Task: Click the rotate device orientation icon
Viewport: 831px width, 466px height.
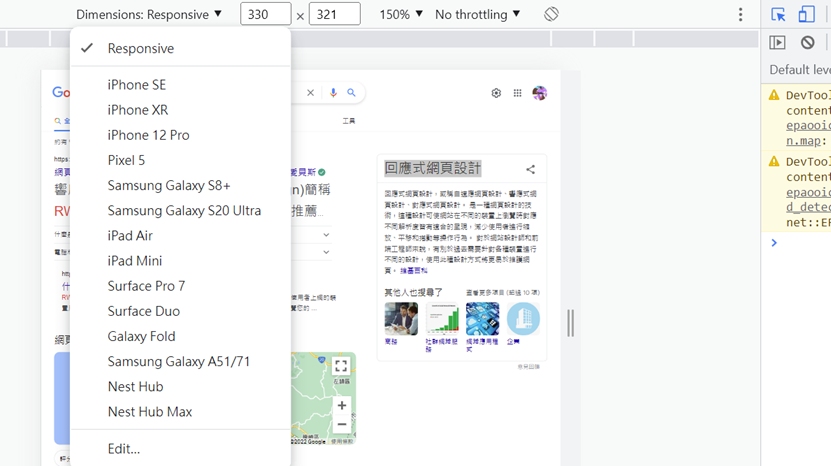Action: (551, 14)
